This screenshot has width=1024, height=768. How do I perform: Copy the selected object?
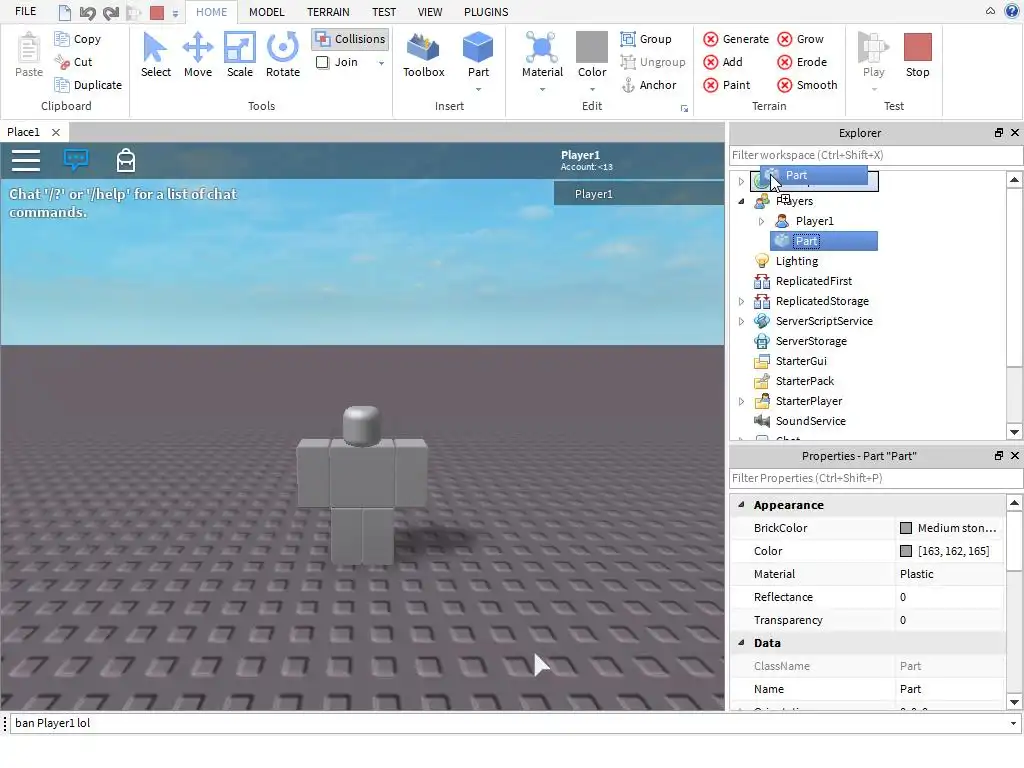click(78, 39)
